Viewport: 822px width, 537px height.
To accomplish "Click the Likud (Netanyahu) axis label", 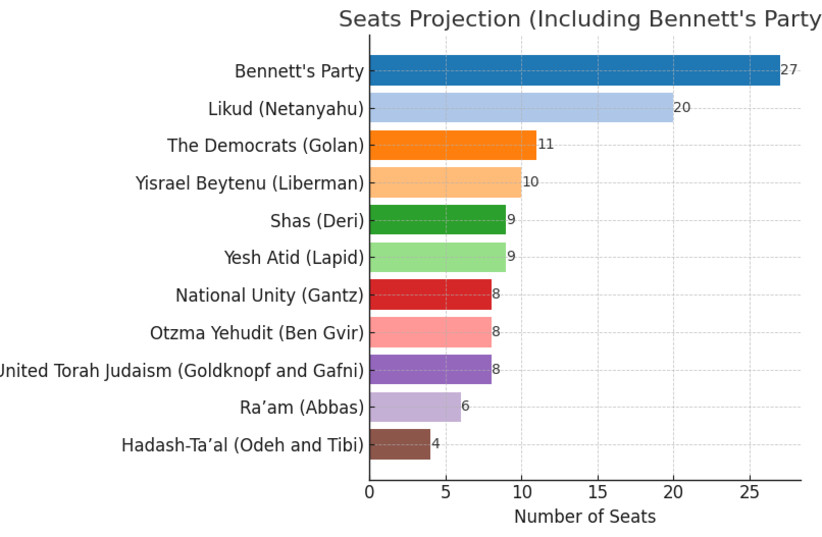I will point(286,109).
